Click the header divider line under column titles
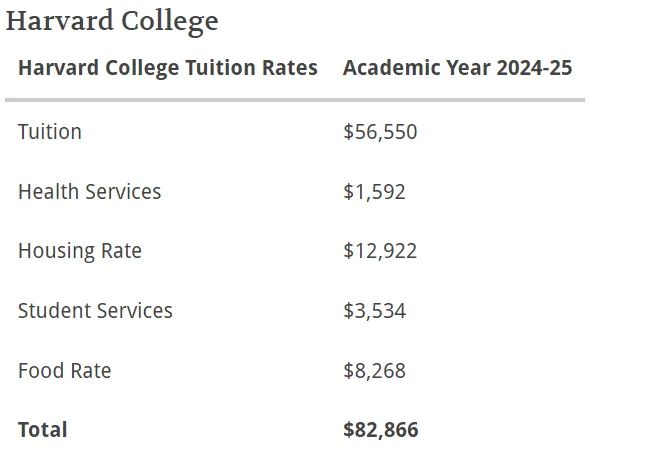 [294, 100]
